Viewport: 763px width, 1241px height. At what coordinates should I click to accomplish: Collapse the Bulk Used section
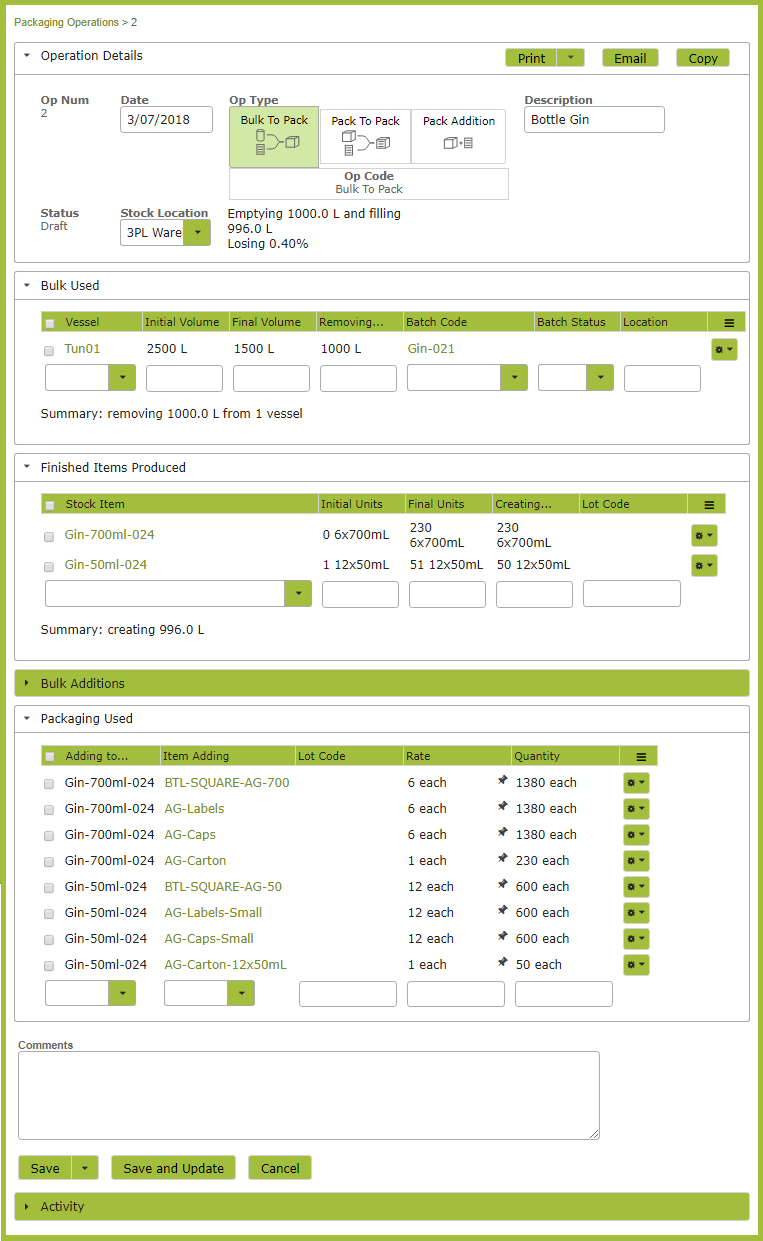[27, 285]
